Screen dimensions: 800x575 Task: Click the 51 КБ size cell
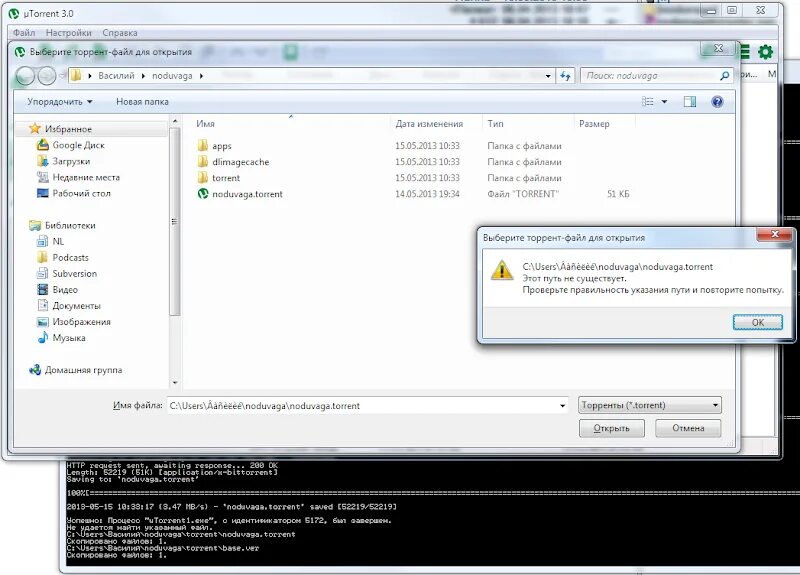coord(618,194)
